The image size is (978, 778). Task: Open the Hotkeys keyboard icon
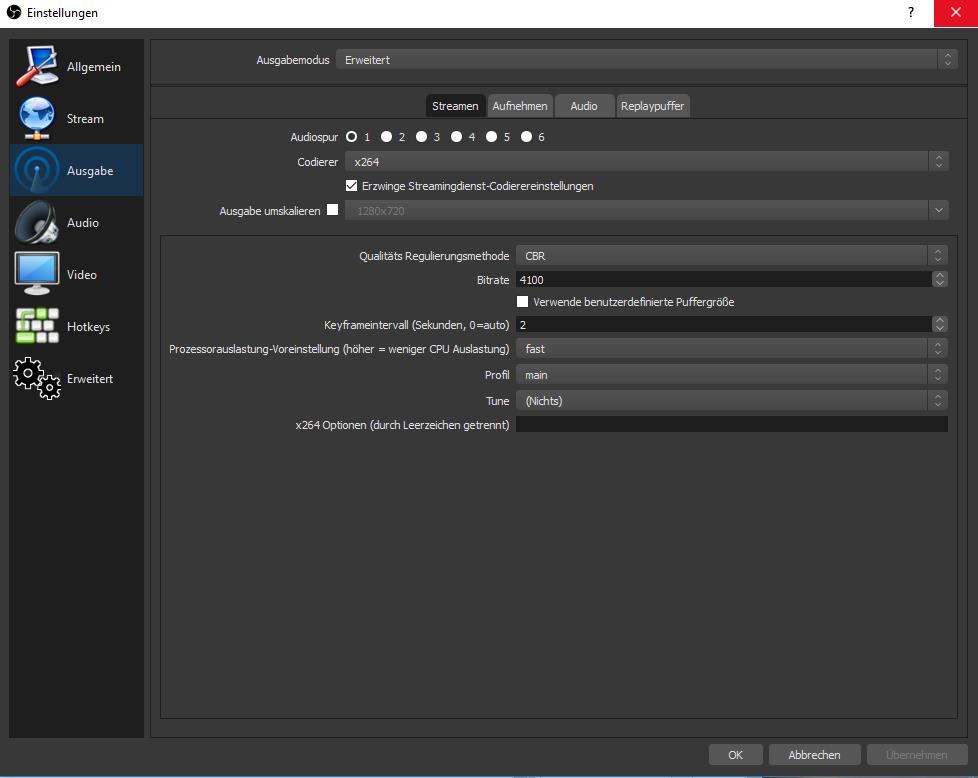pyautogui.click(x=37, y=326)
